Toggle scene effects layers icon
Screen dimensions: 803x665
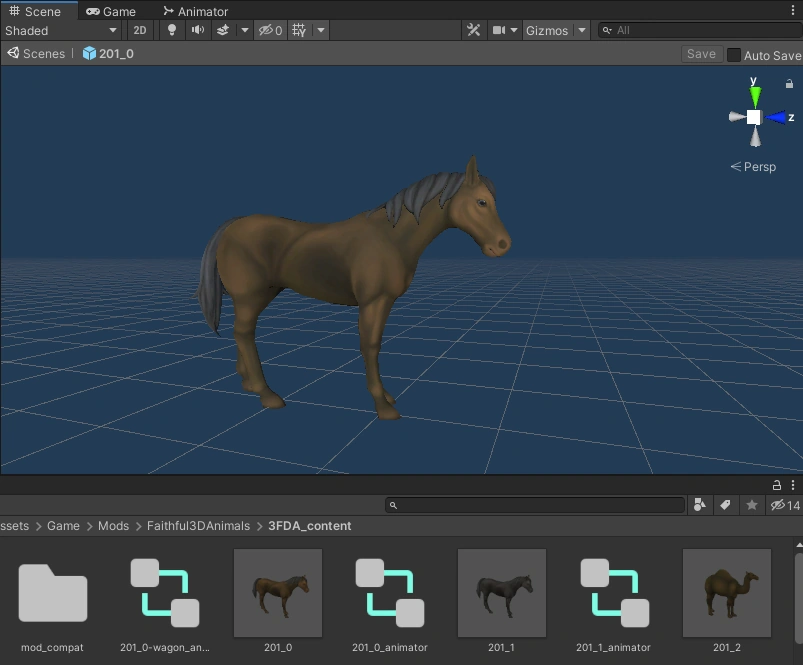[x=223, y=30]
